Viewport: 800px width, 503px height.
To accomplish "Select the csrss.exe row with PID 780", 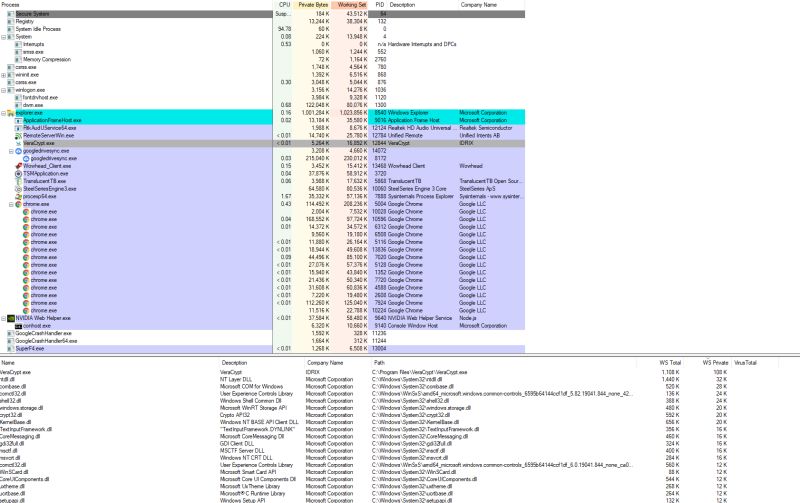I will tap(262, 67).
